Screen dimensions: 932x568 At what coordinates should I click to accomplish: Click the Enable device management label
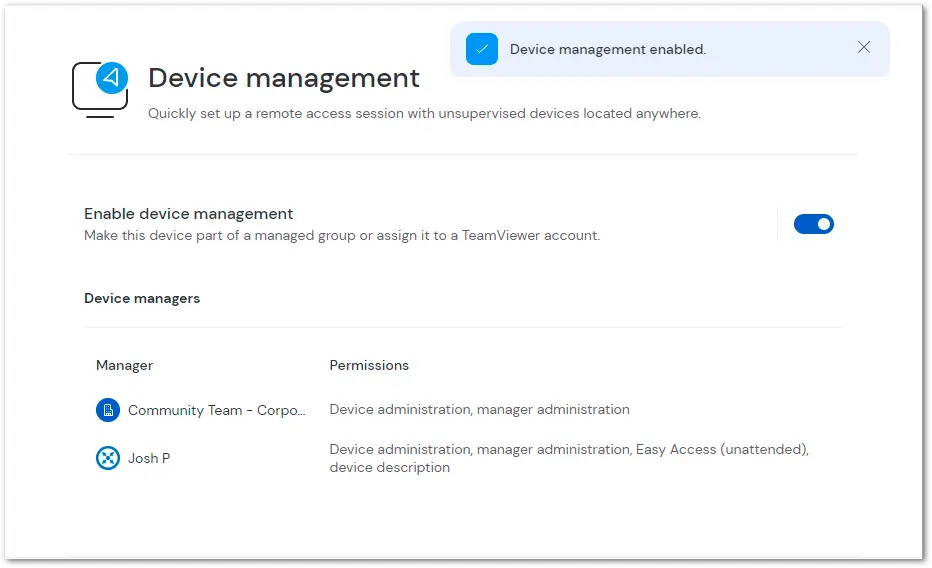(x=188, y=214)
